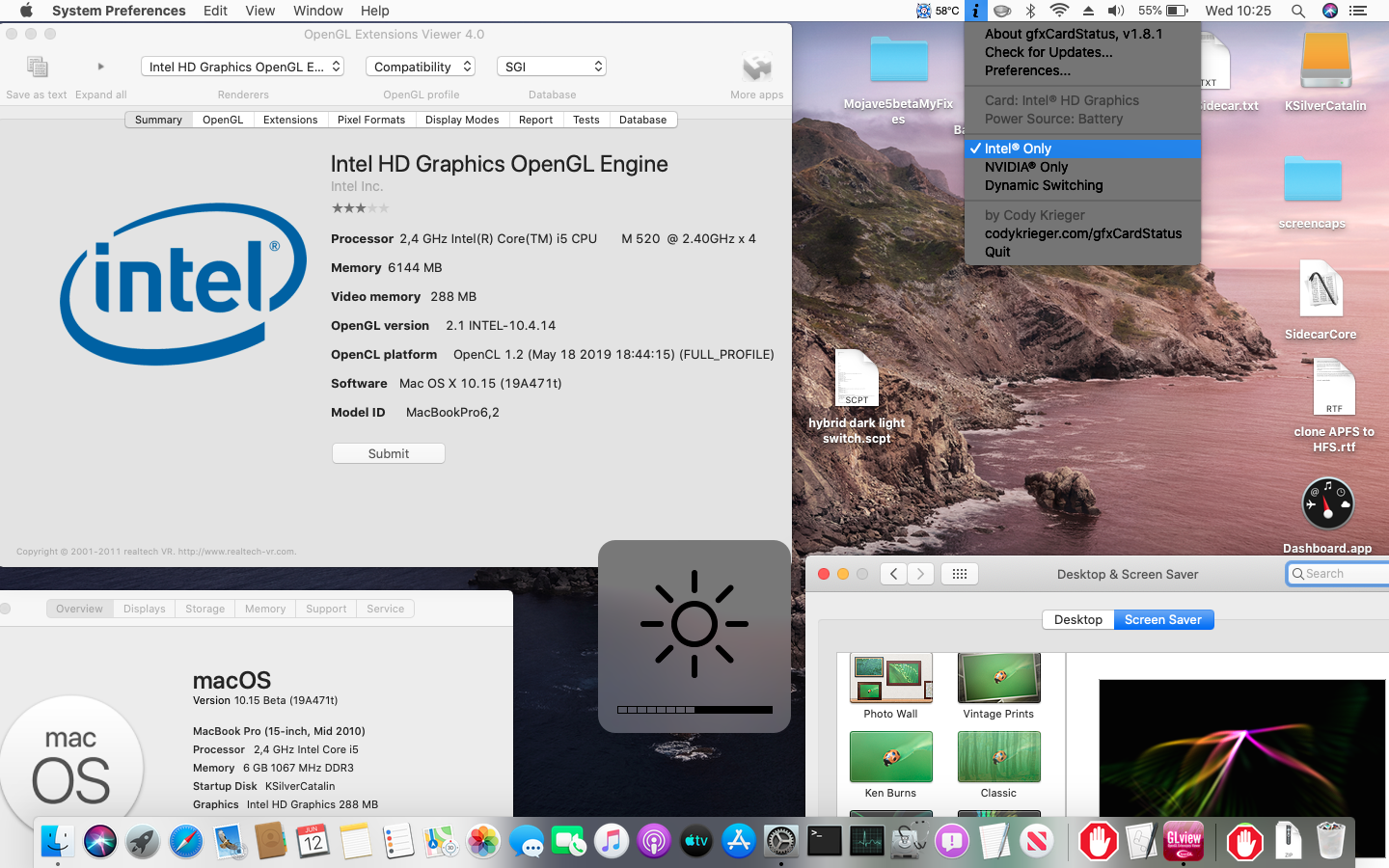Choose Check for Updates… in gfxCardStatus menu
The image size is (1389, 868).
point(1082,52)
